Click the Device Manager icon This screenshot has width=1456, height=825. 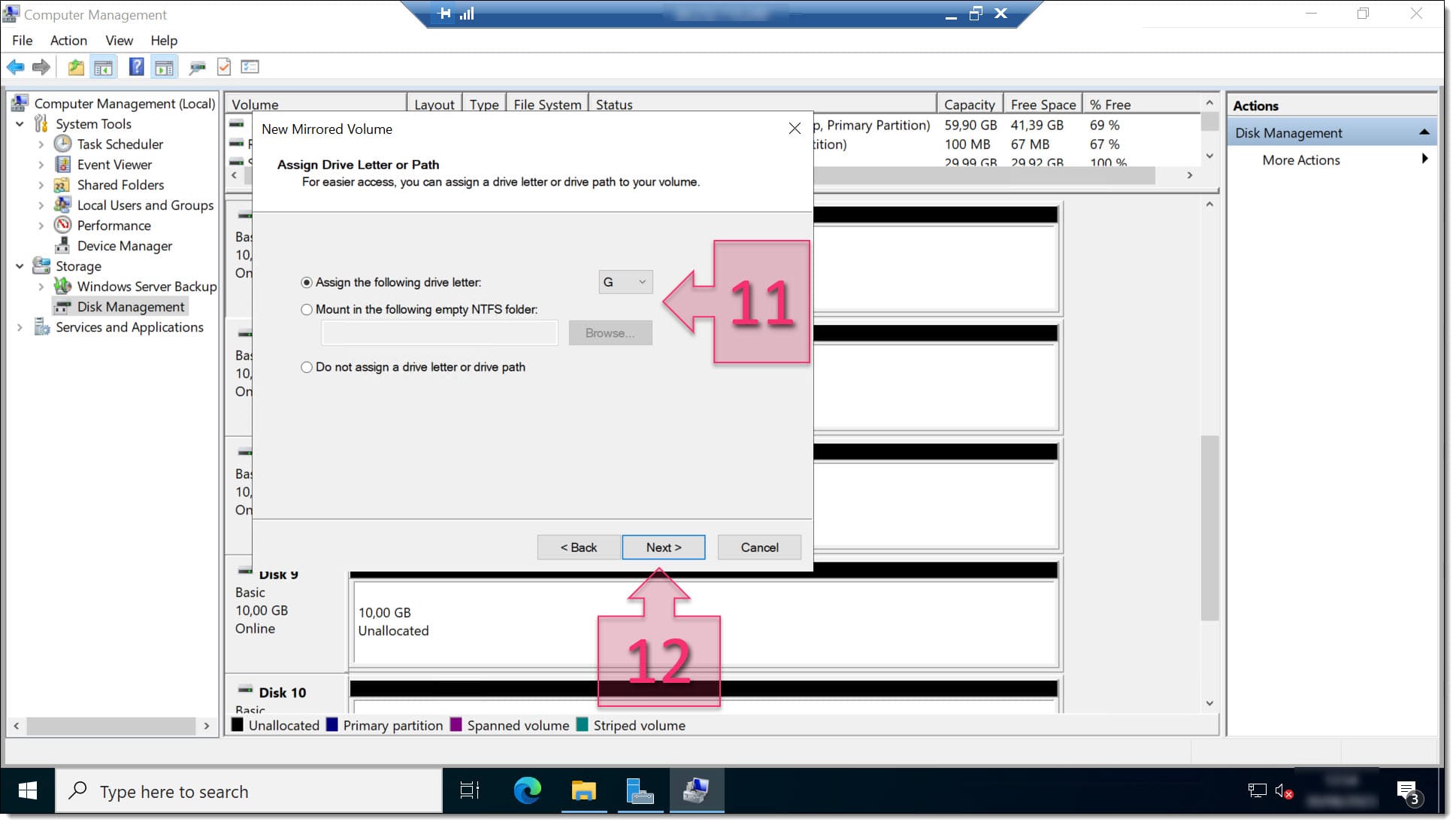coord(62,245)
